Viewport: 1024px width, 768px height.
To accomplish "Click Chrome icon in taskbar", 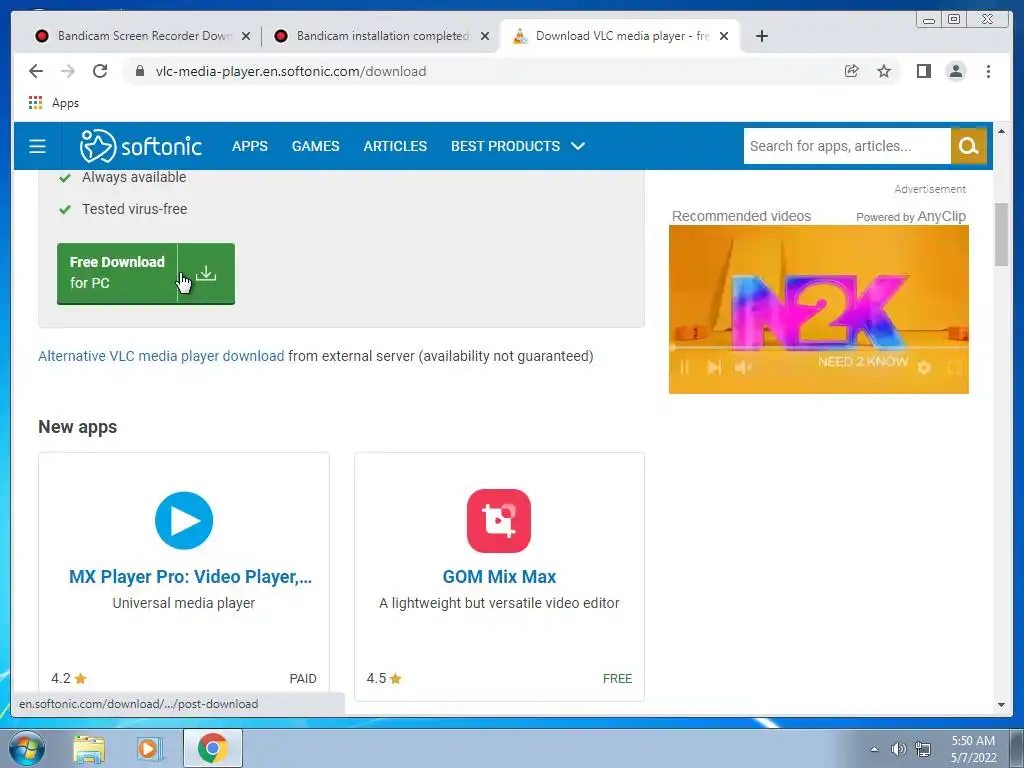I will tap(213, 748).
